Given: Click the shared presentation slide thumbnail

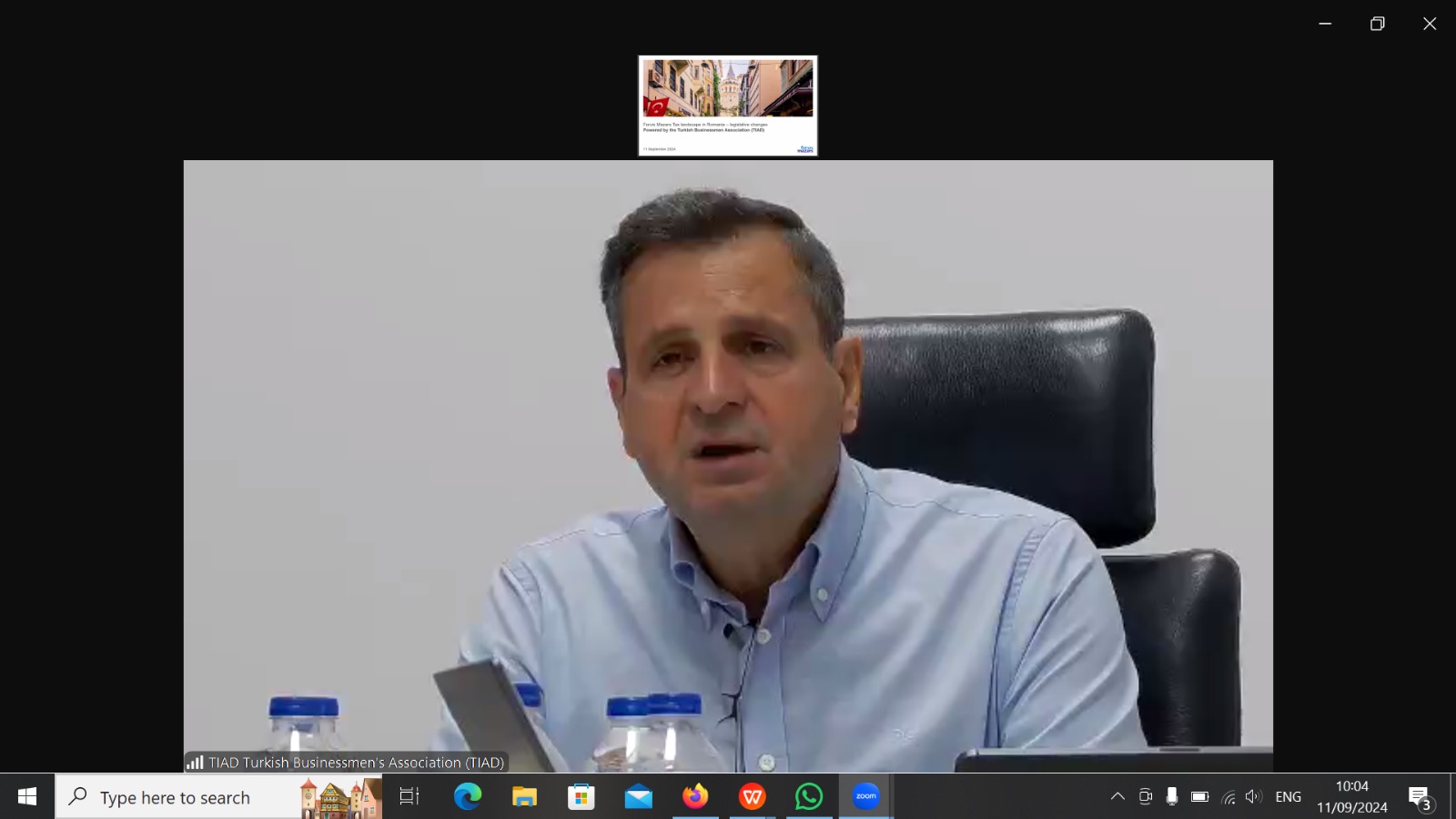Looking at the screenshot, I should 727,106.
